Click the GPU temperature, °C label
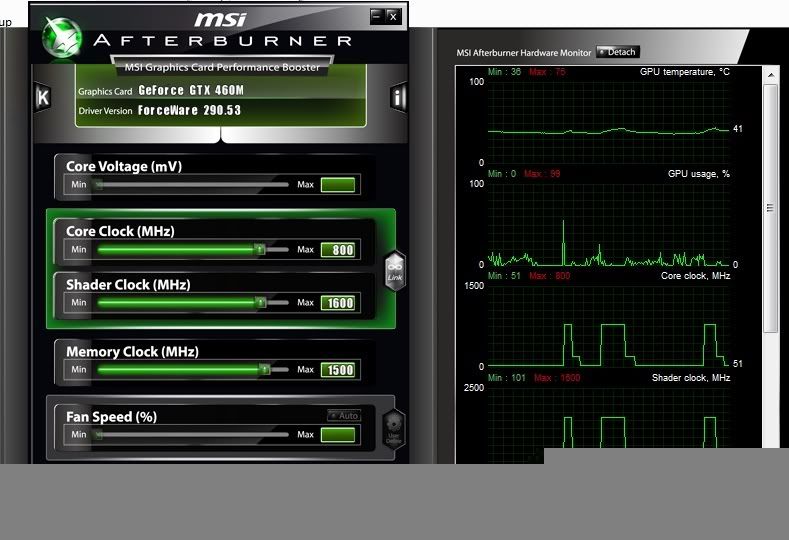The height and width of the screenshot is (540, 789). 685,72
